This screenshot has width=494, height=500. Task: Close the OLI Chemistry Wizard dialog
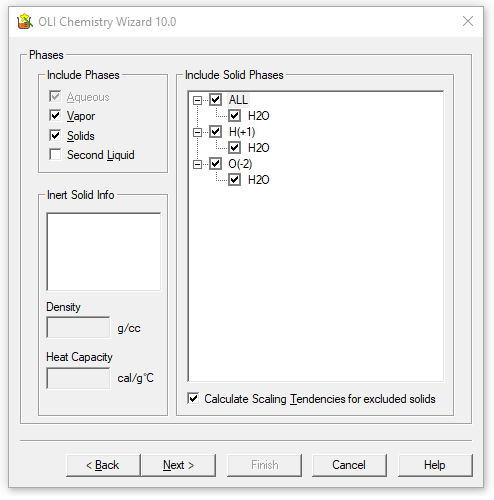pos(468,21)
